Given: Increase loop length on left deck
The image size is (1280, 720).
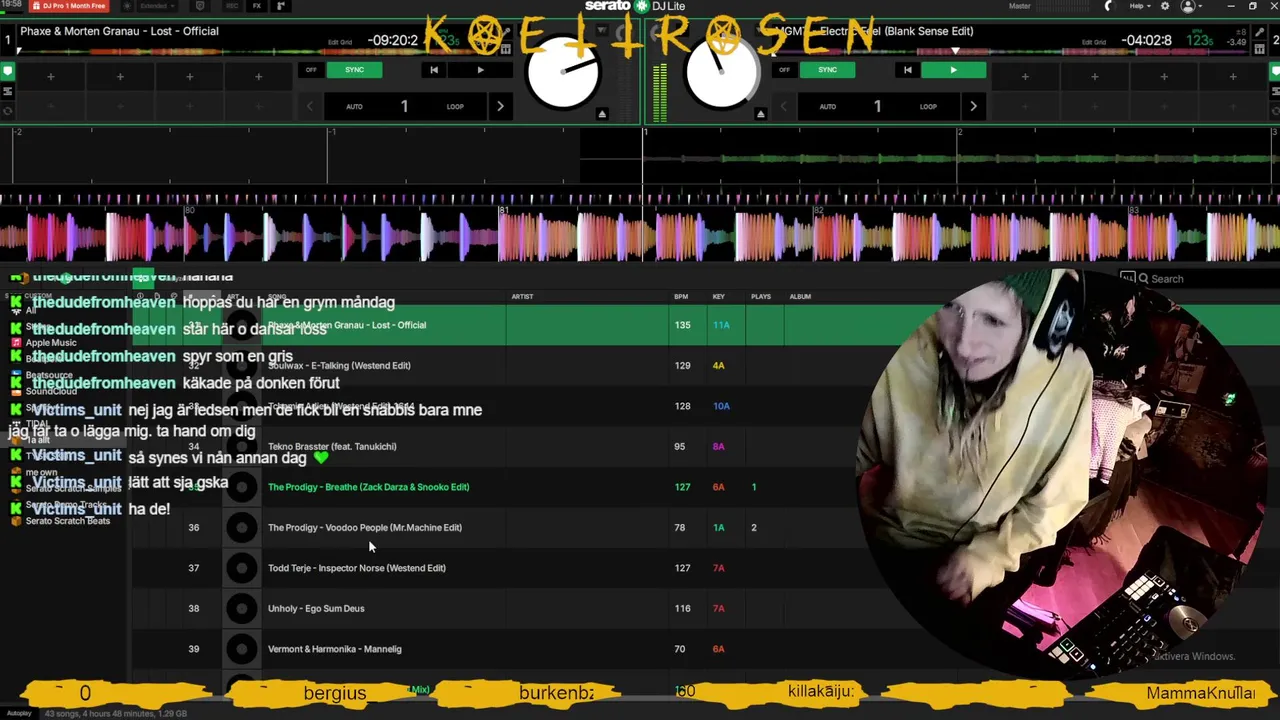Looking at the screenshot, I should [500, 106].
